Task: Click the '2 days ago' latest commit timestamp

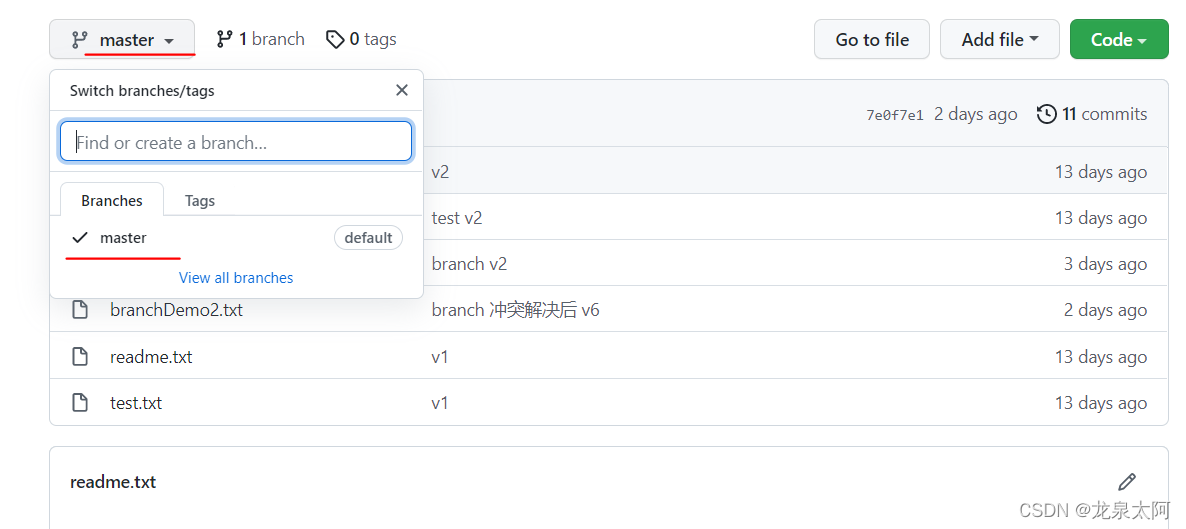Action: pos(976,114)
